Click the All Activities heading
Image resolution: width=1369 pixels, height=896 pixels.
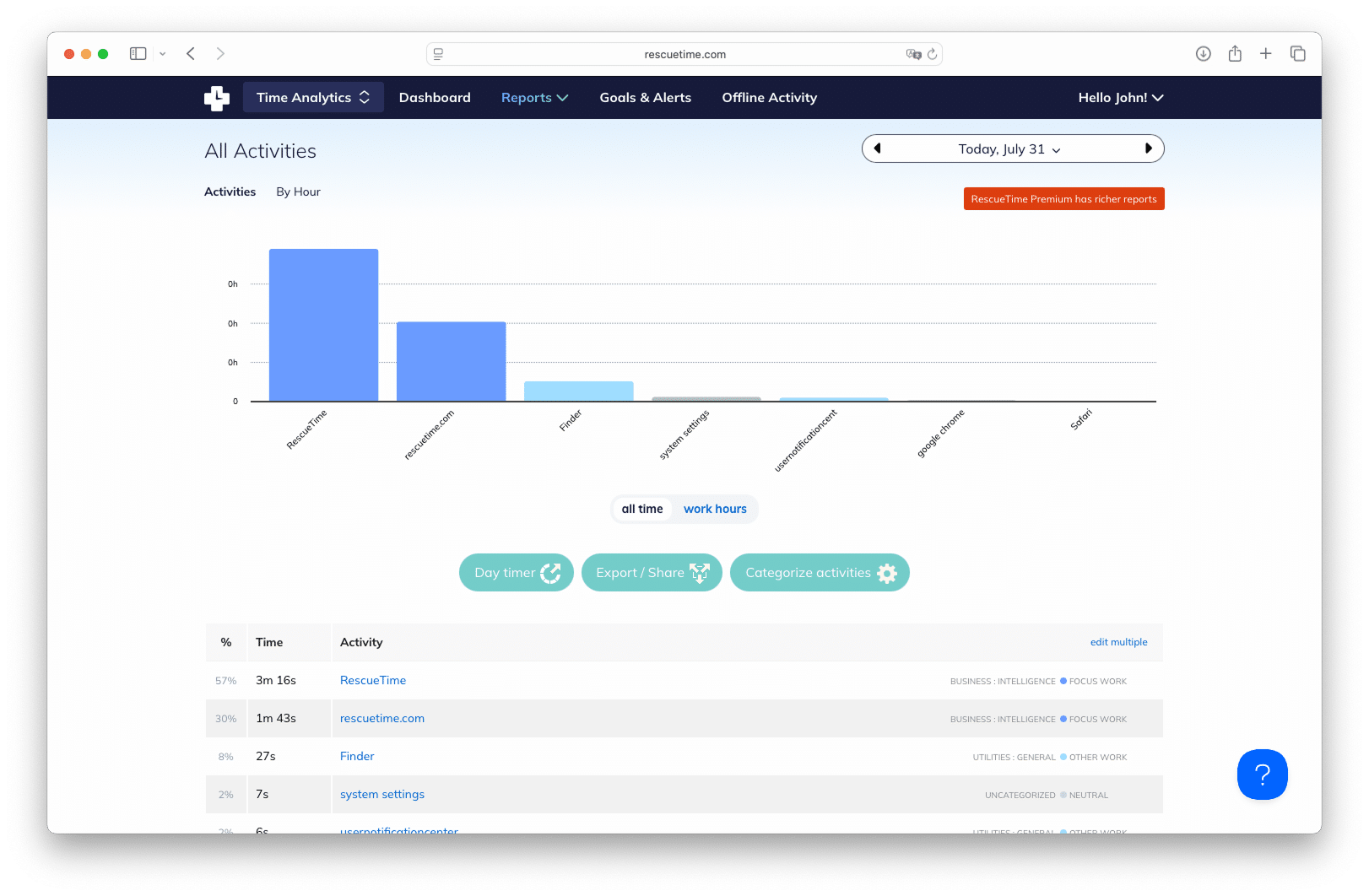(261, 151)
